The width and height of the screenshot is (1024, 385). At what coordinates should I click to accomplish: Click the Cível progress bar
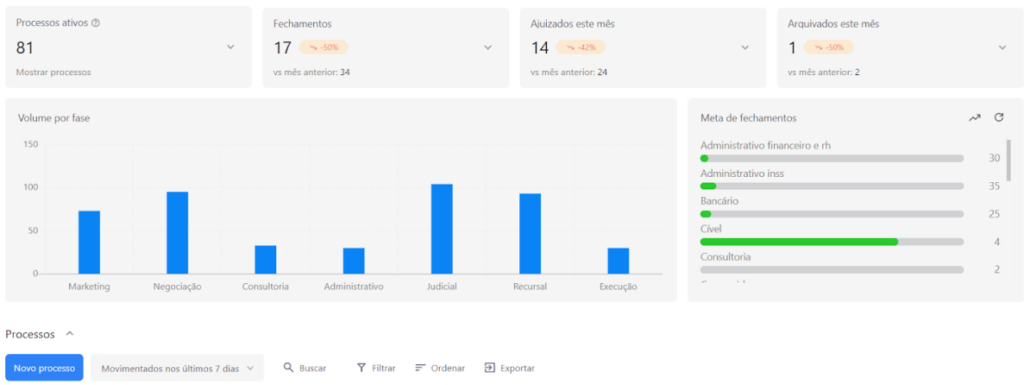[x=832, y=241]
